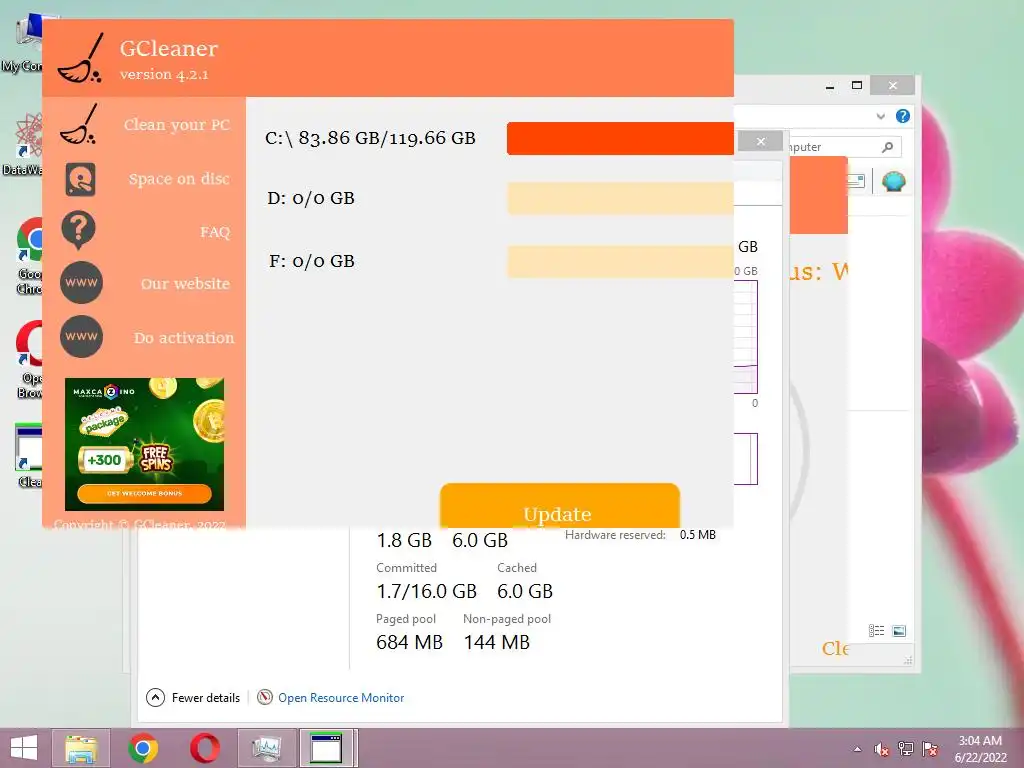
Task: Click the Update button in GCleaner
Action: tap(560, 505)
